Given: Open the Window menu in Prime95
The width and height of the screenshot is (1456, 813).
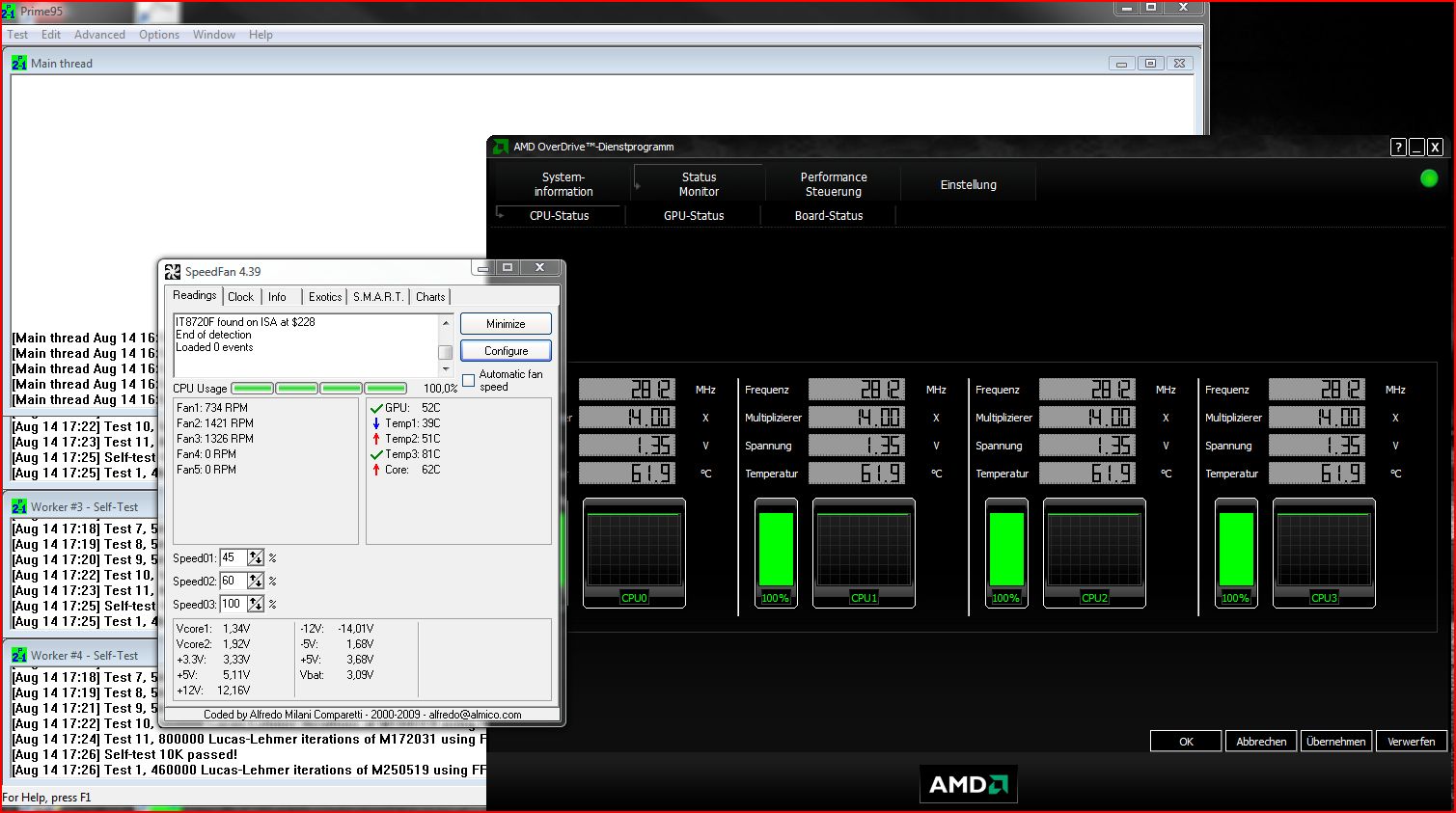Looking at the screenshot, I should coord(214,35).
